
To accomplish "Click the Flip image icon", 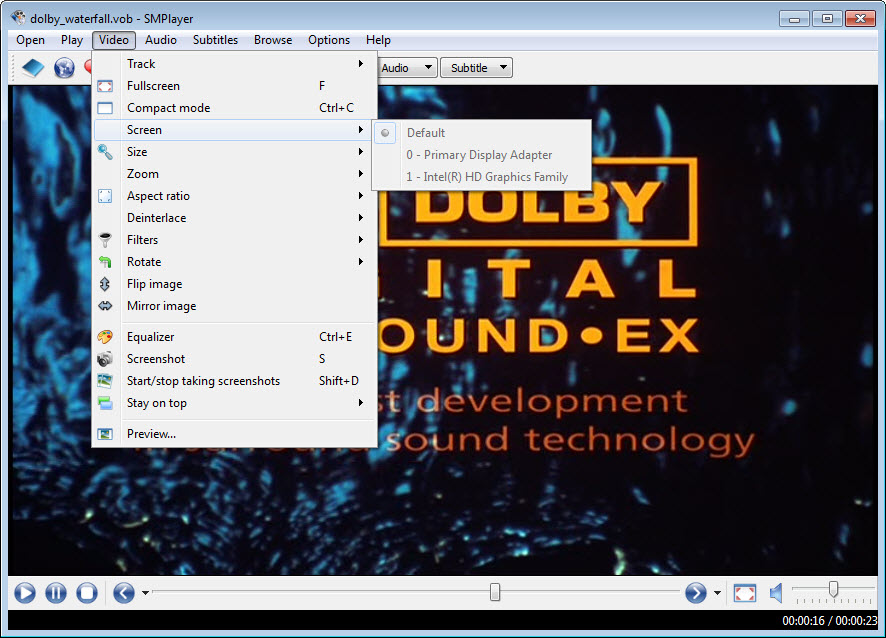I will point(105,284).
